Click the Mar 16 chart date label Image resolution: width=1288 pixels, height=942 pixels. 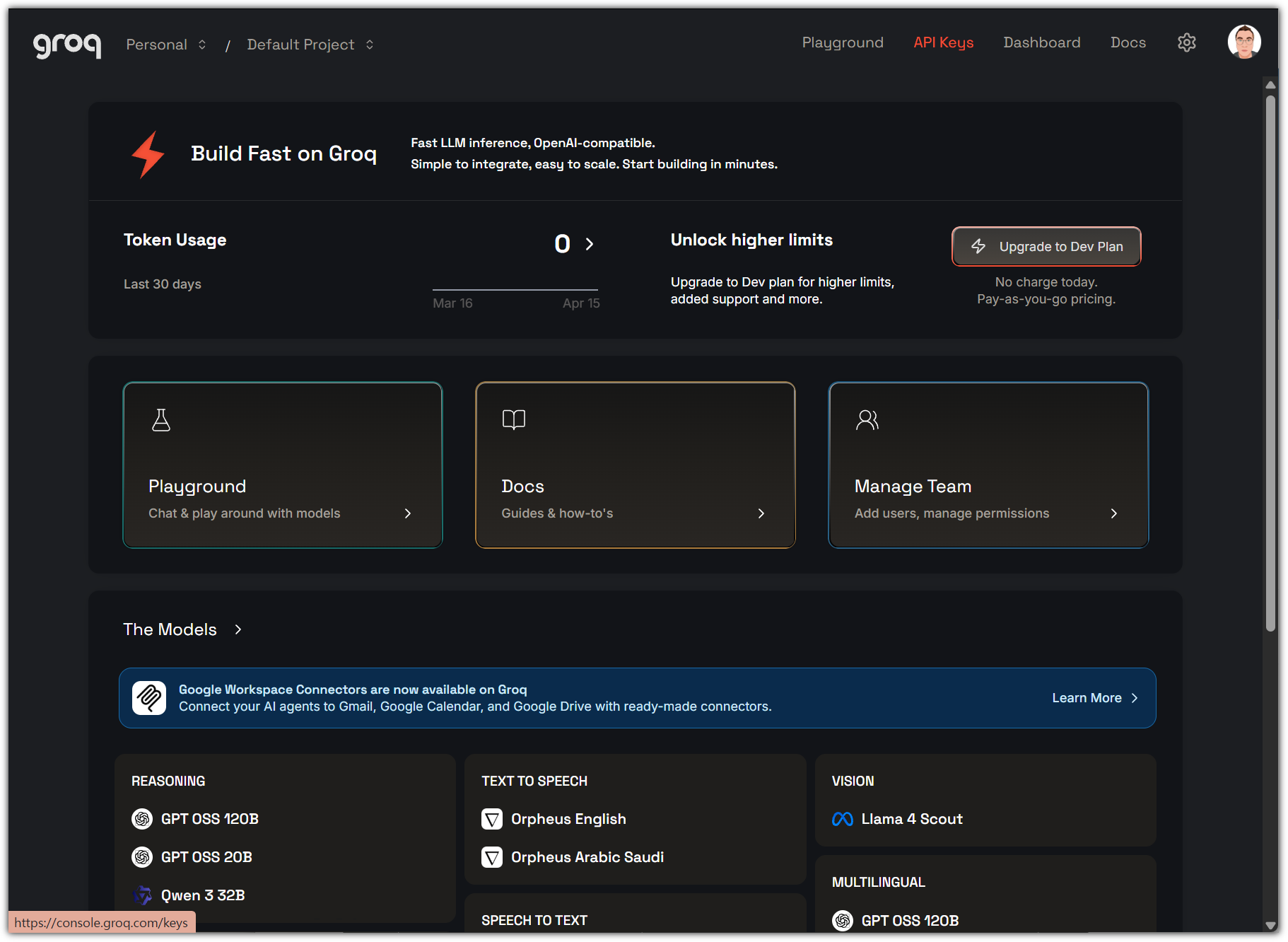pyautogui.click(x=452, y=303)
